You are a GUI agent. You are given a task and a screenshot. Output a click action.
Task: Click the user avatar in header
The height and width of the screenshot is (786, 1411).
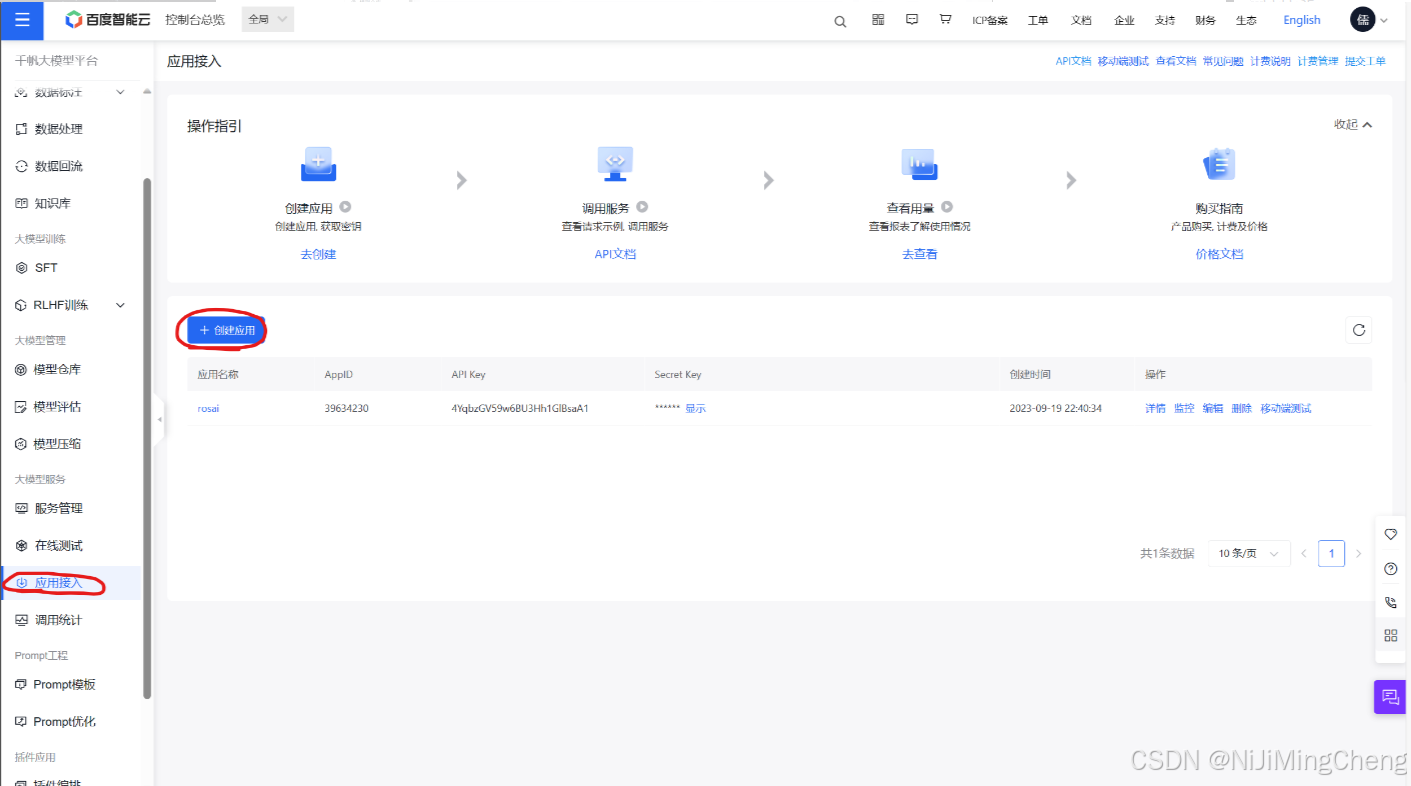pos(1362,20)
